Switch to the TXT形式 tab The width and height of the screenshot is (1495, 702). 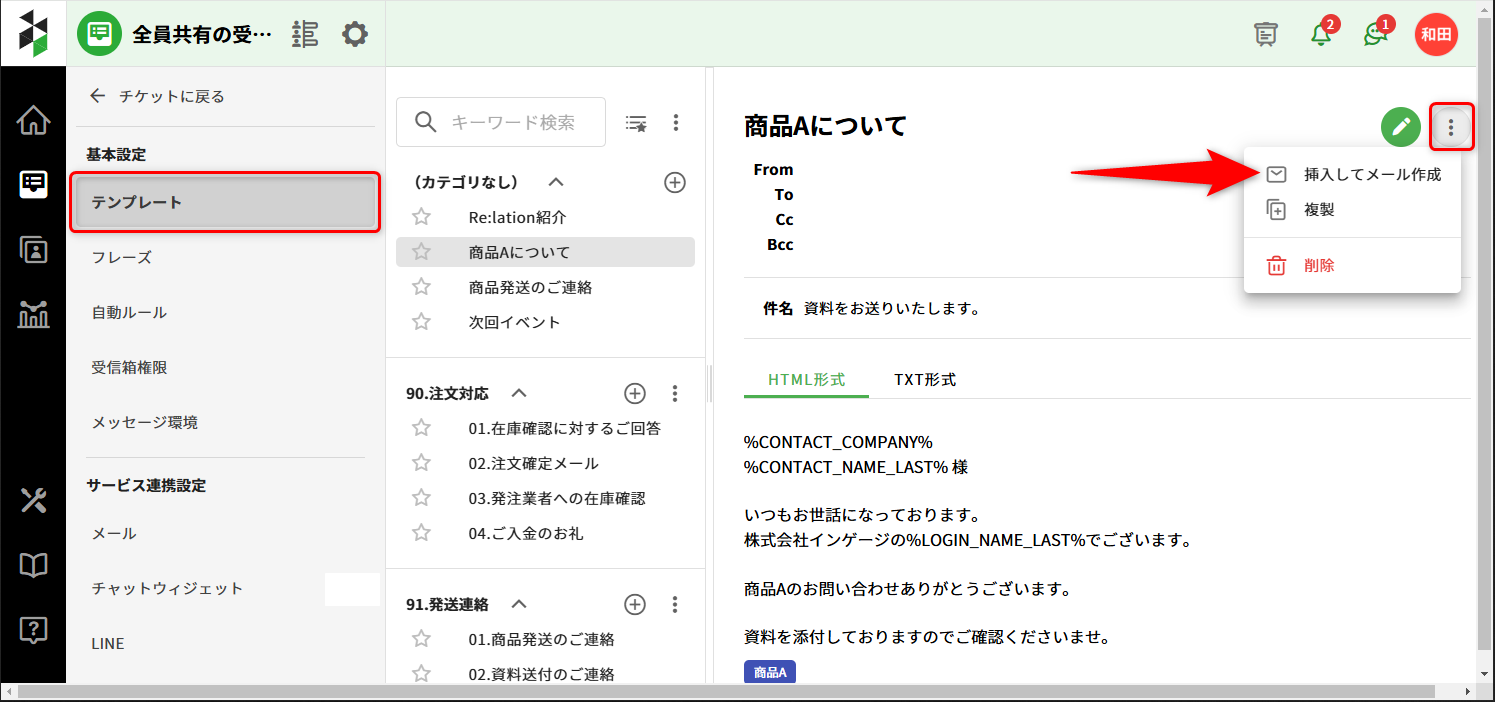coord(925,380)
